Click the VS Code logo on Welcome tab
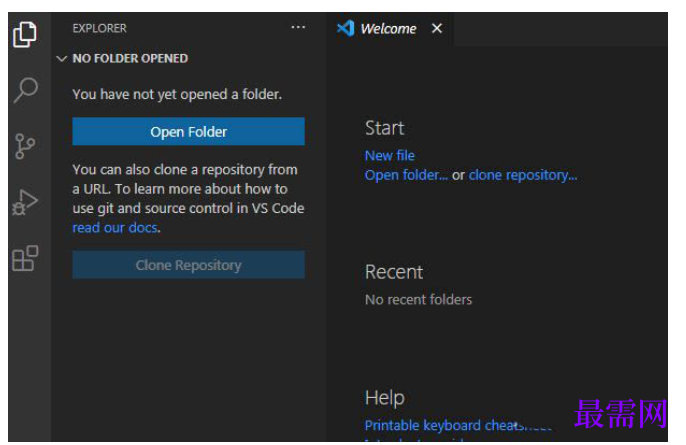 345,28
